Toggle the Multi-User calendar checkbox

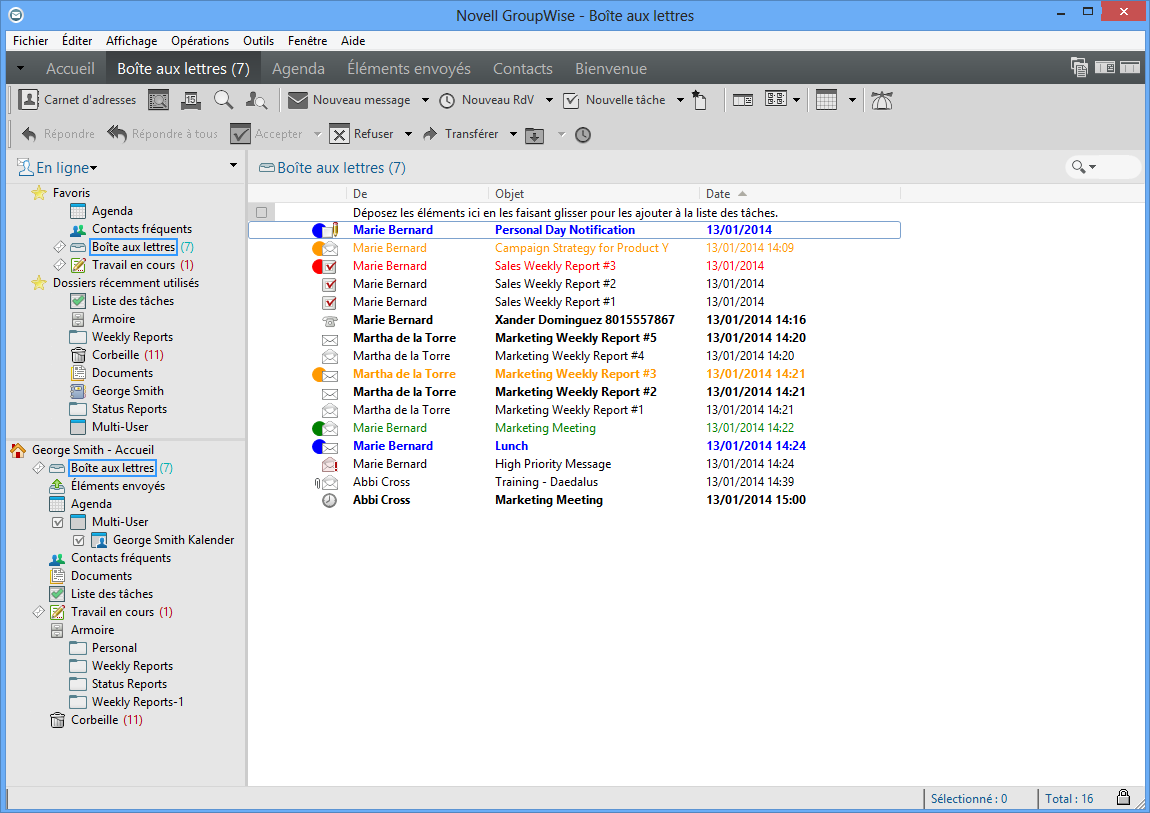(x=57, y=522)
